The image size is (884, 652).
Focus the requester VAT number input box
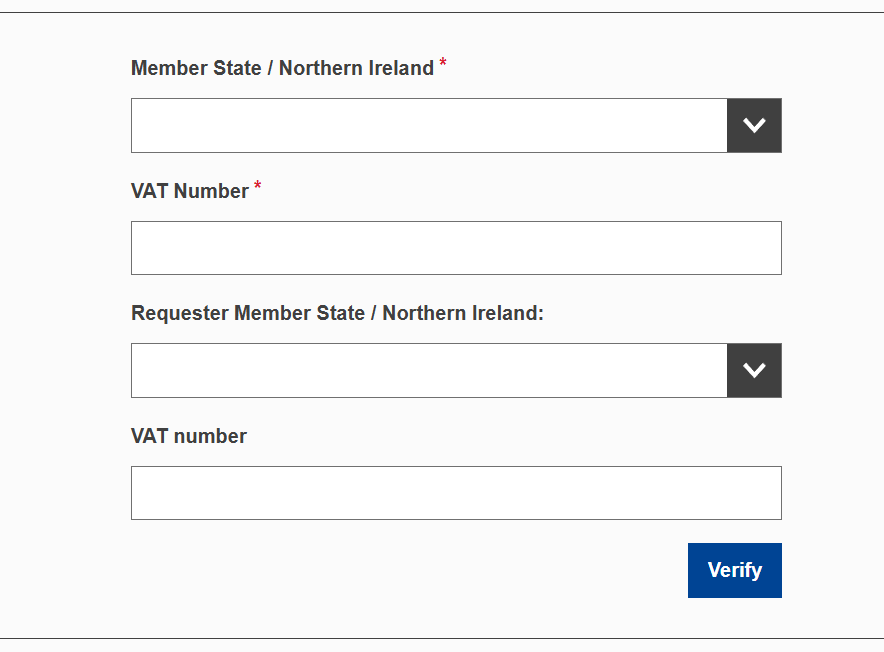point(456,492)
